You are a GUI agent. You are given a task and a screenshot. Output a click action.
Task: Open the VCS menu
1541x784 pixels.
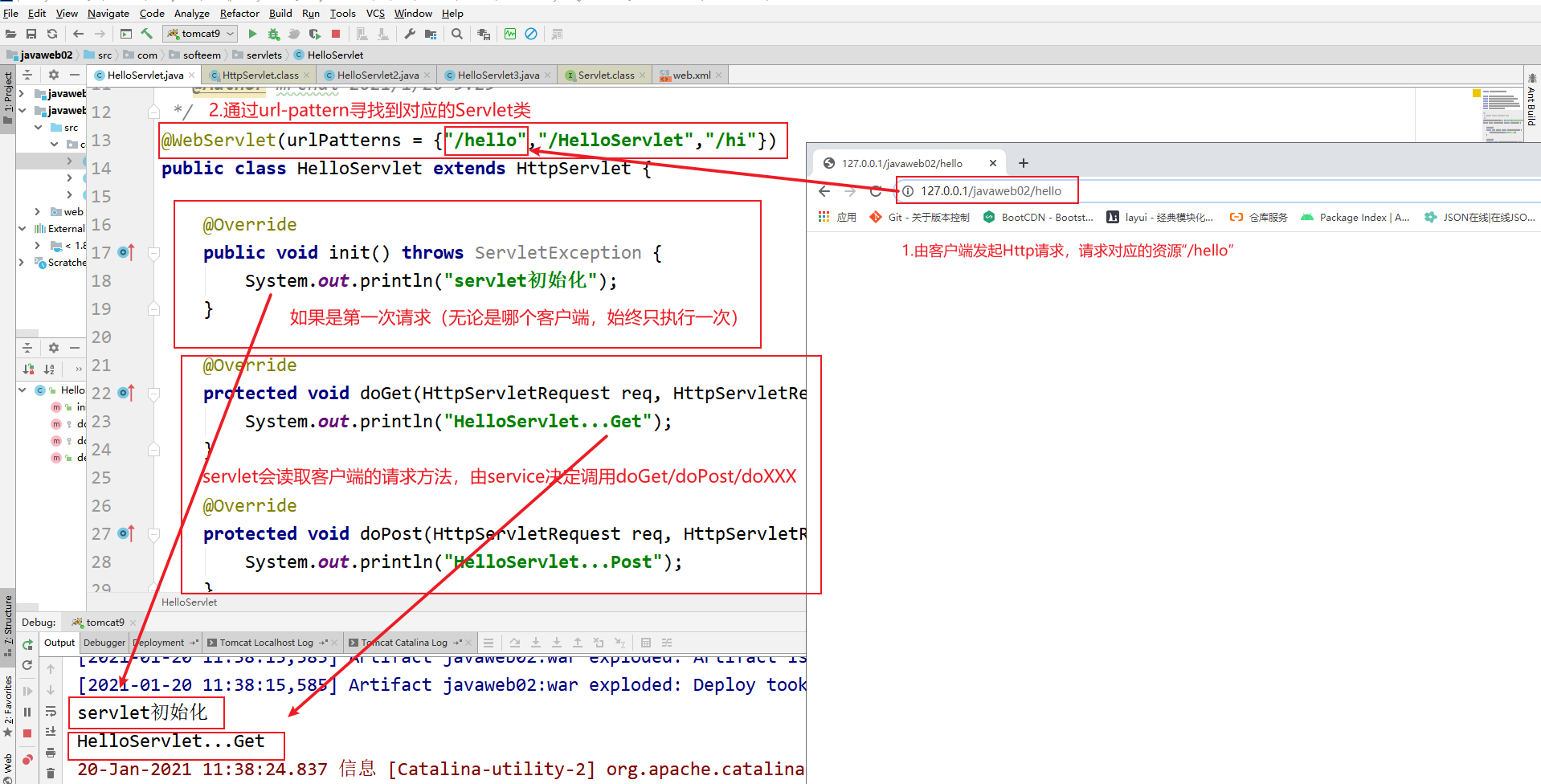pos(375,13)
